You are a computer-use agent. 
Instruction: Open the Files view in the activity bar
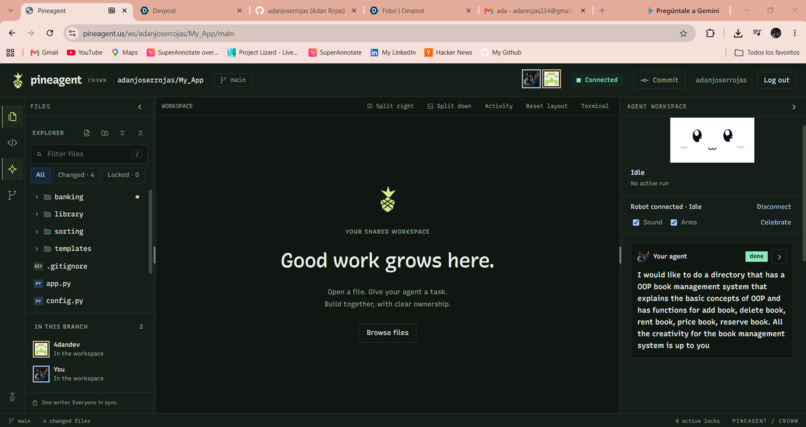12,117
